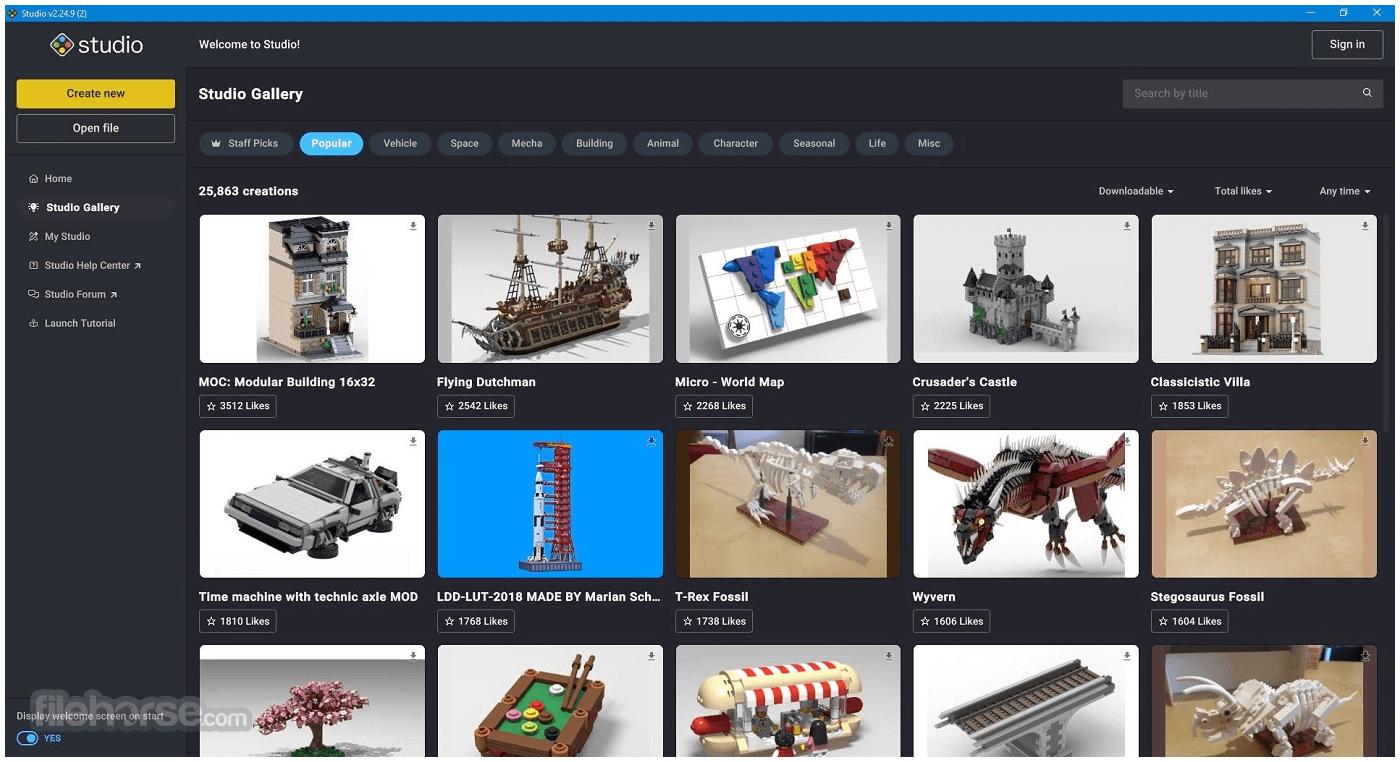Screen dimensions: 1400x762
Task: Like Classicistic Villa (1853 Likes)
Action: tap(1190, 406)
